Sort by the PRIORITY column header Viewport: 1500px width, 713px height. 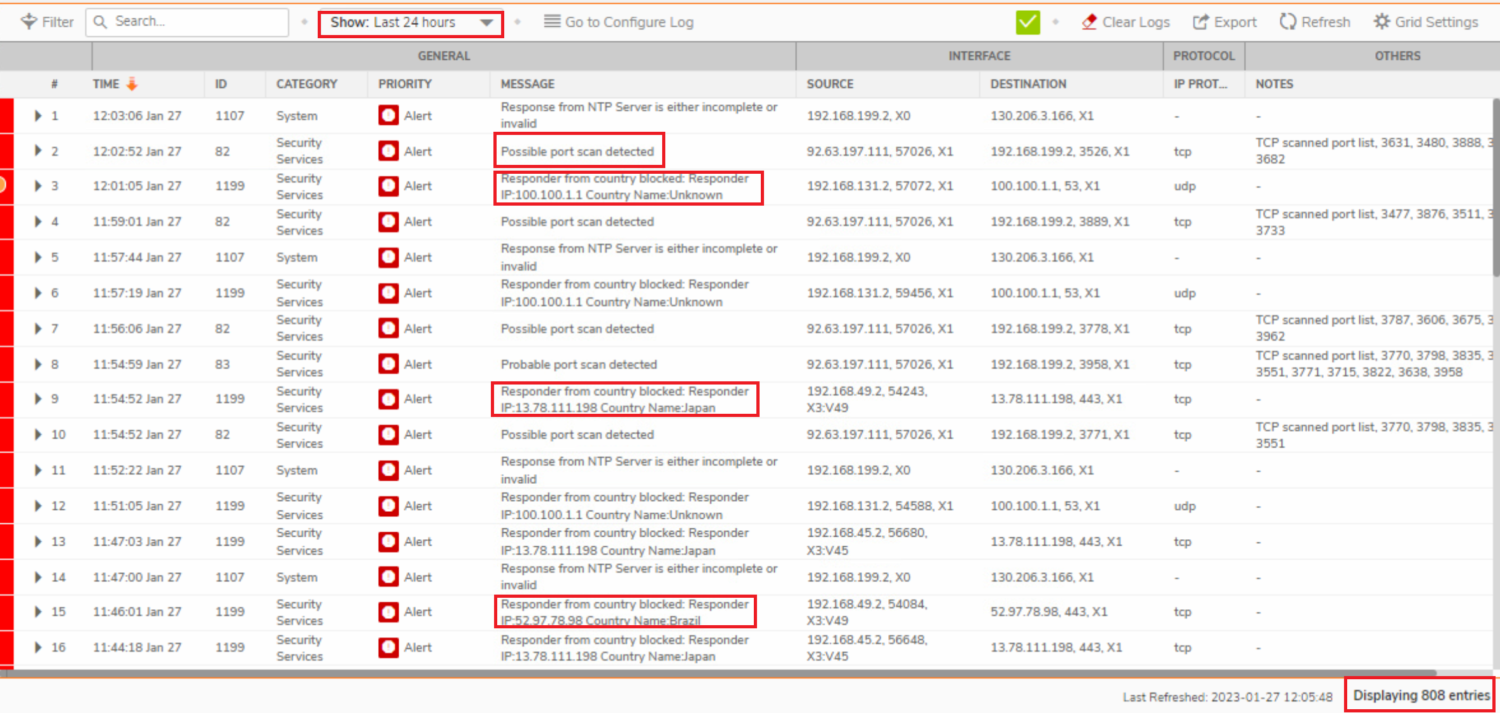point(405,84)
